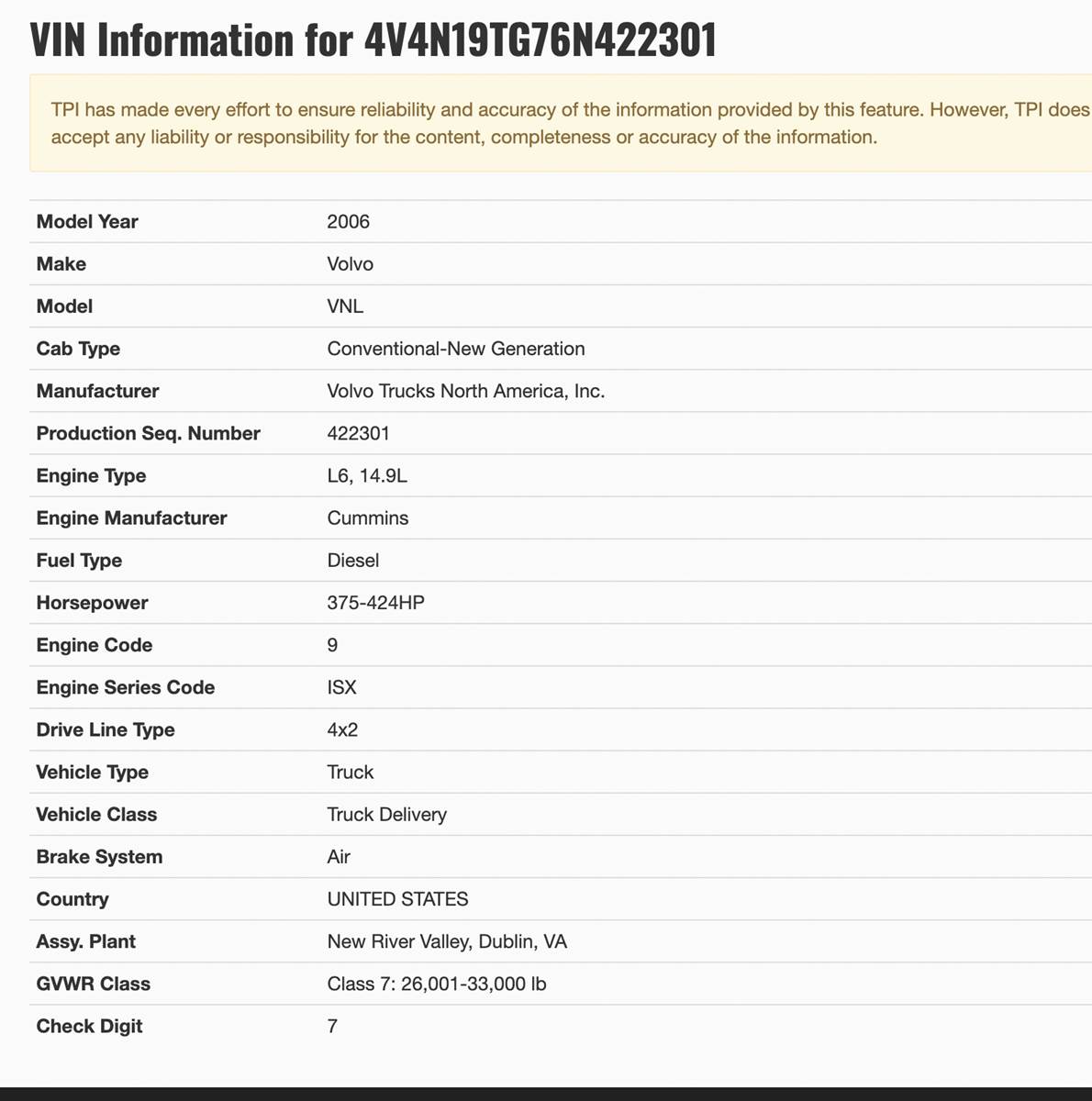Select the Fuel Type value Diesel
Viewport: 1092px width, 1101px height.
click(352, 560)
